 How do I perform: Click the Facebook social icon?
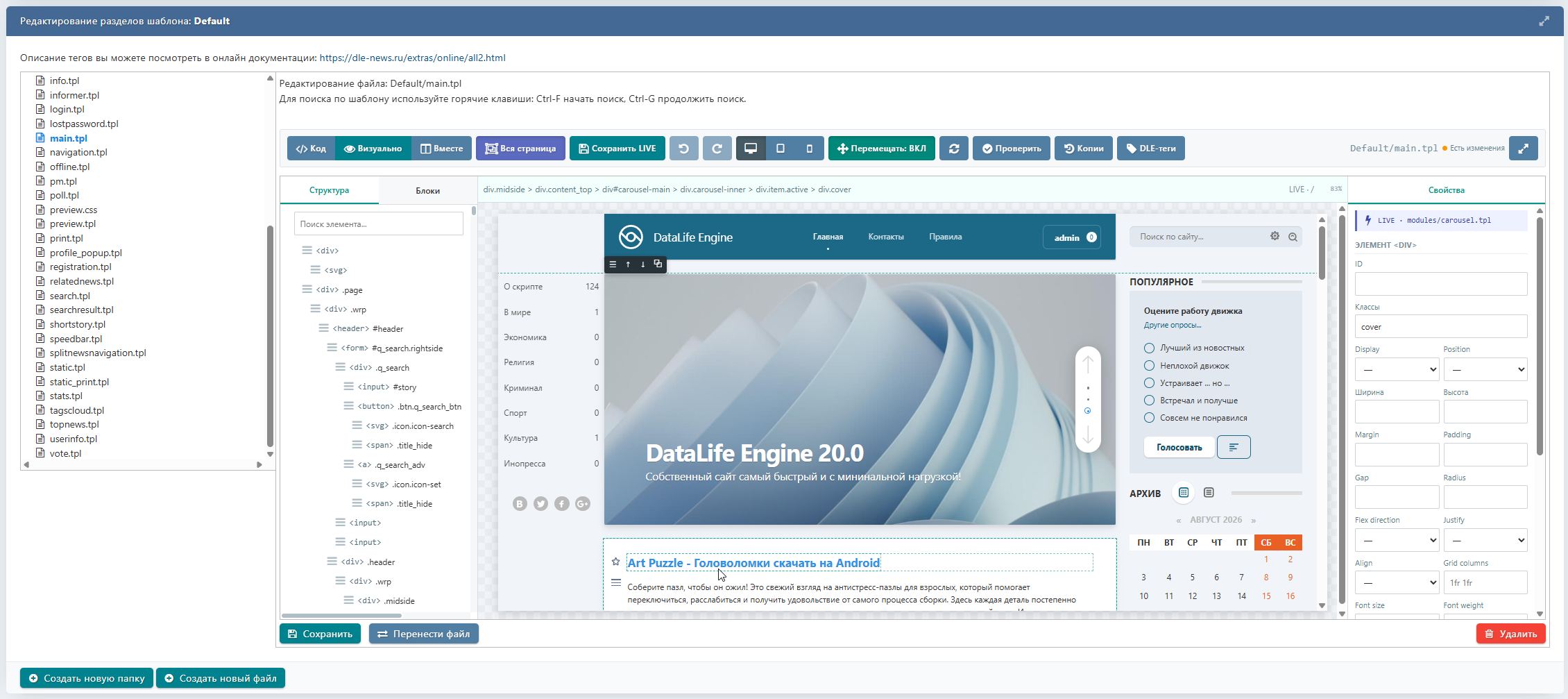[x=562, y=504]
